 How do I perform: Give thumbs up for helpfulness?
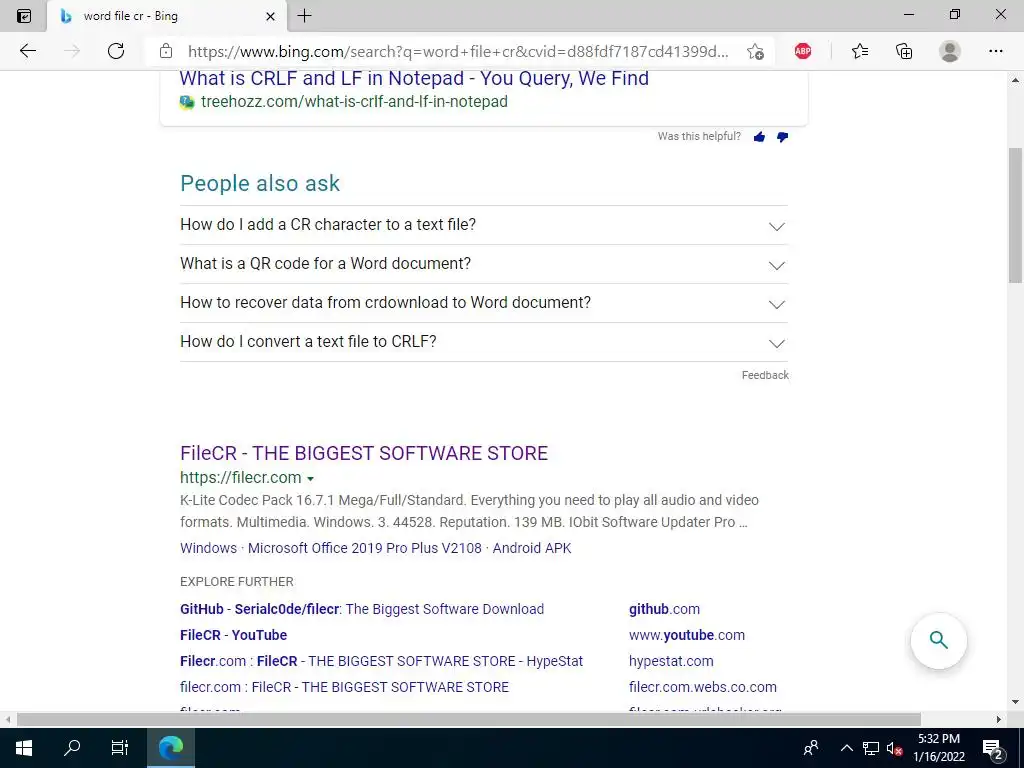[759, 136]
